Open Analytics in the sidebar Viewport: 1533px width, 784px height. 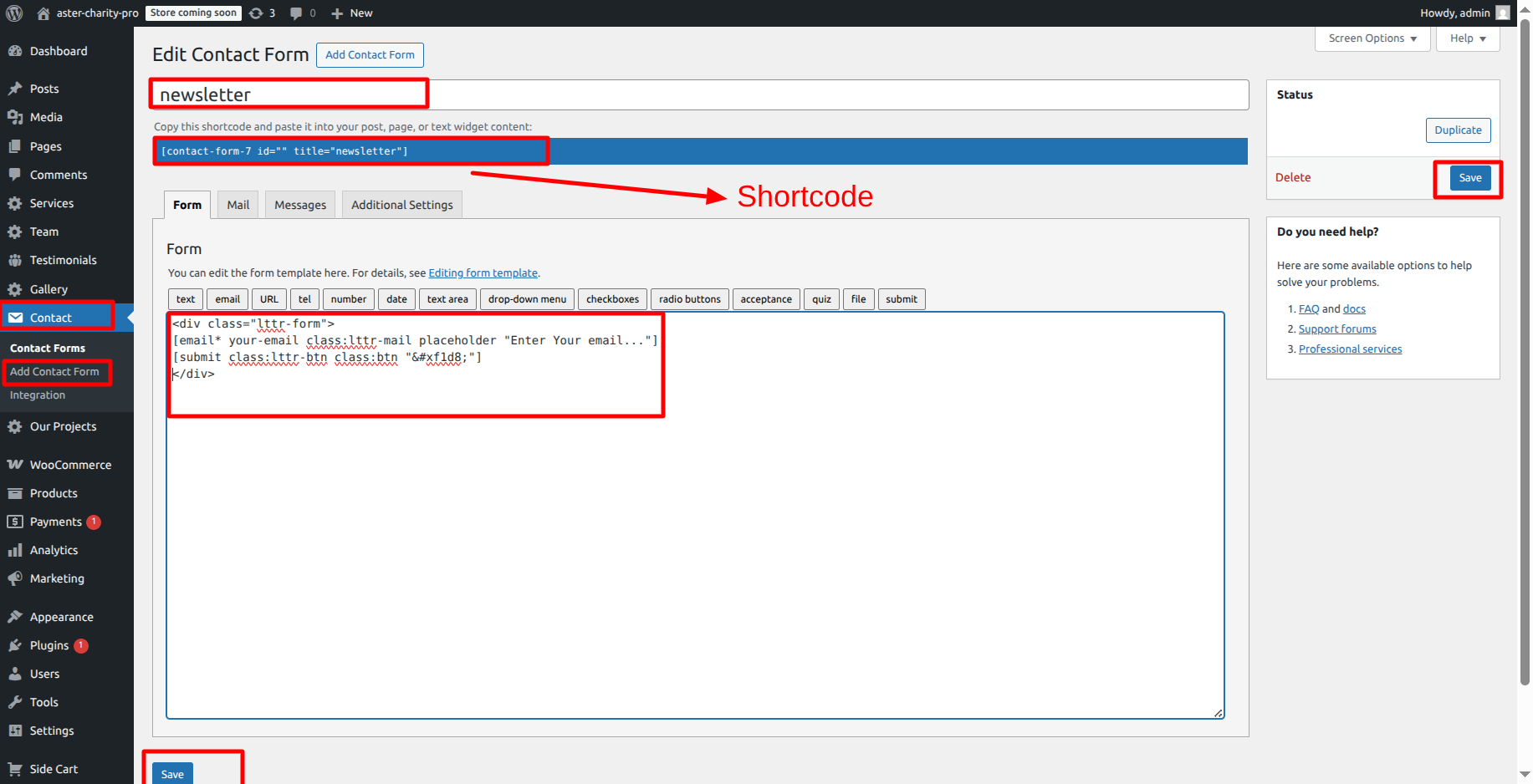tap(54, 550)
